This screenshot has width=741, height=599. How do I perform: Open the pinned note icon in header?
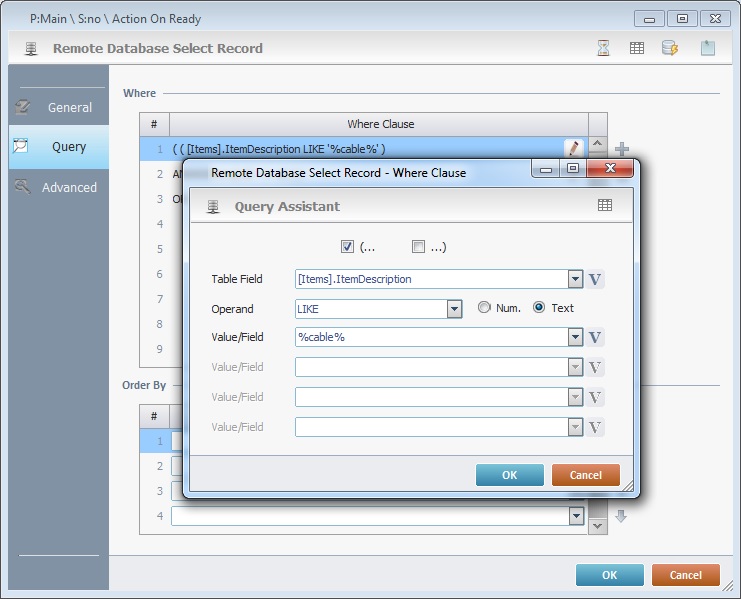(707, 48)
